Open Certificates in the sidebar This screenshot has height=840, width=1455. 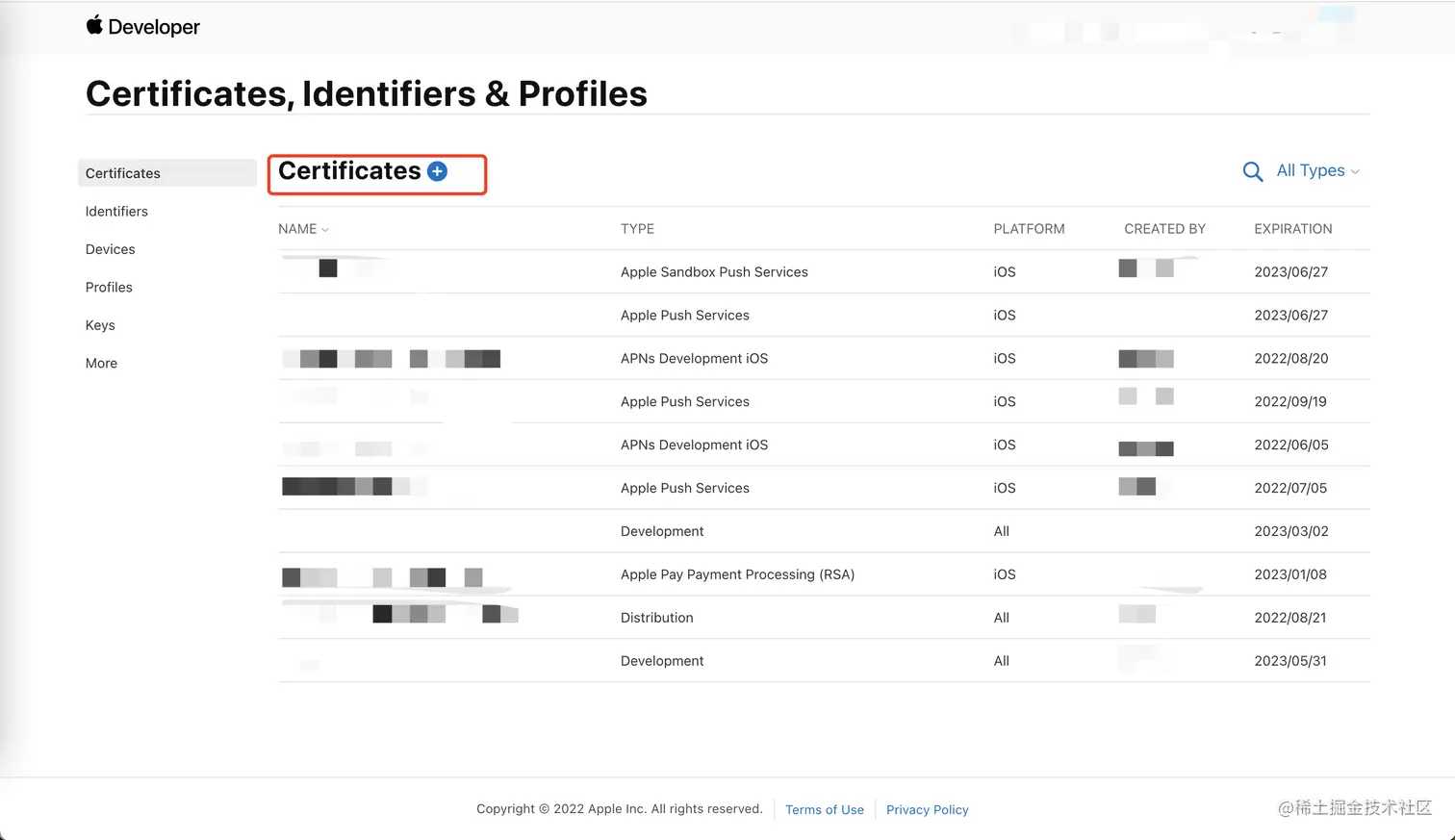[x=123, y=173]
